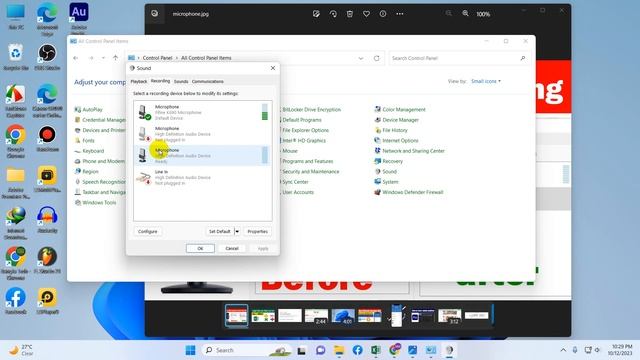Open Network and Sharing Center link
The image size is (640, 360).
[413, 151]
